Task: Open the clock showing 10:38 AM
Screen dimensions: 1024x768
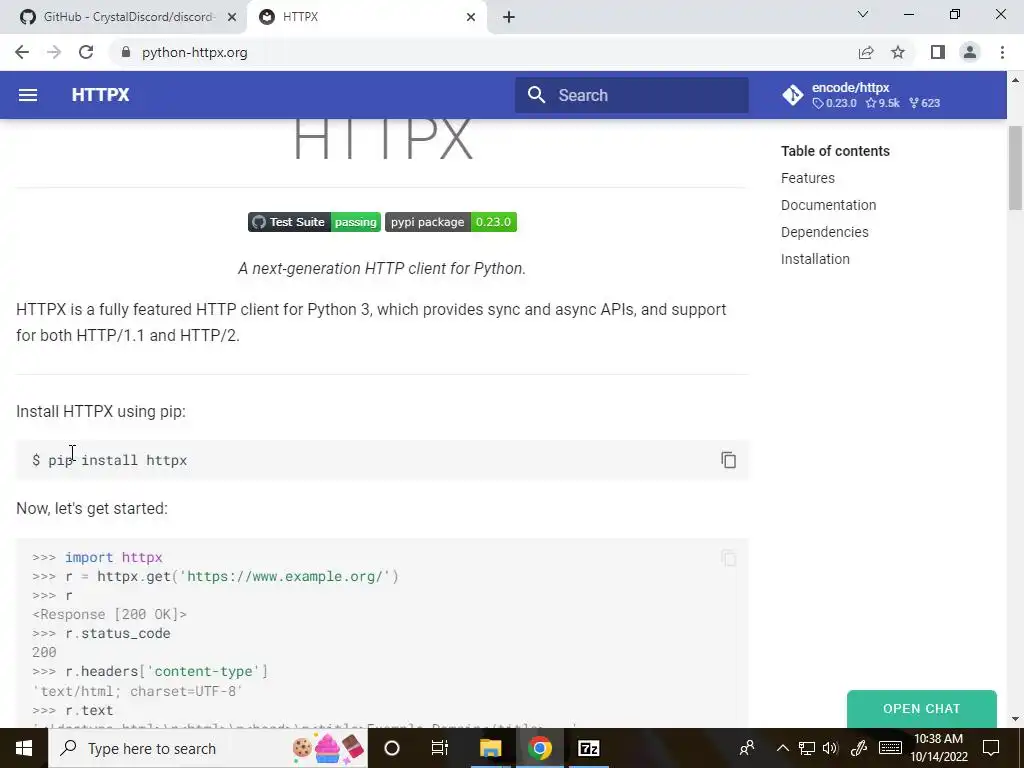Action: 939,748
